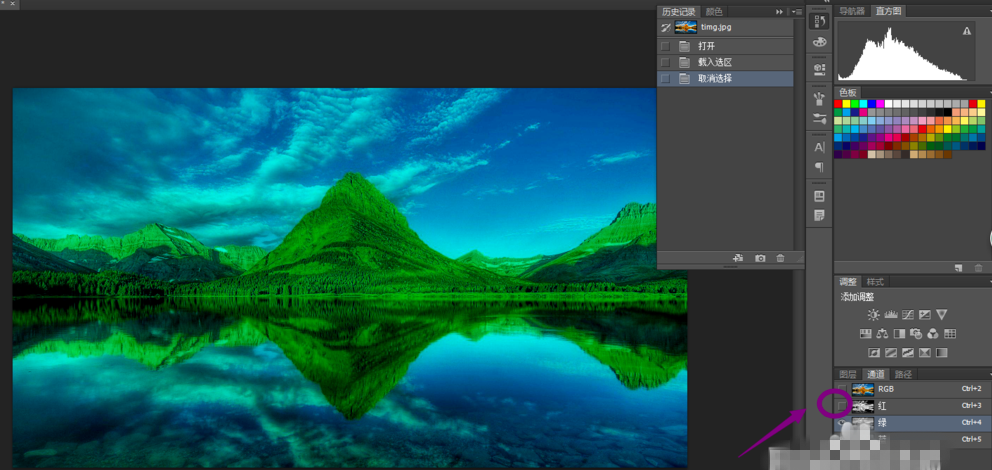Select the 打开 history state
This screenshot has height=470, width=992.
coord(725,46)
